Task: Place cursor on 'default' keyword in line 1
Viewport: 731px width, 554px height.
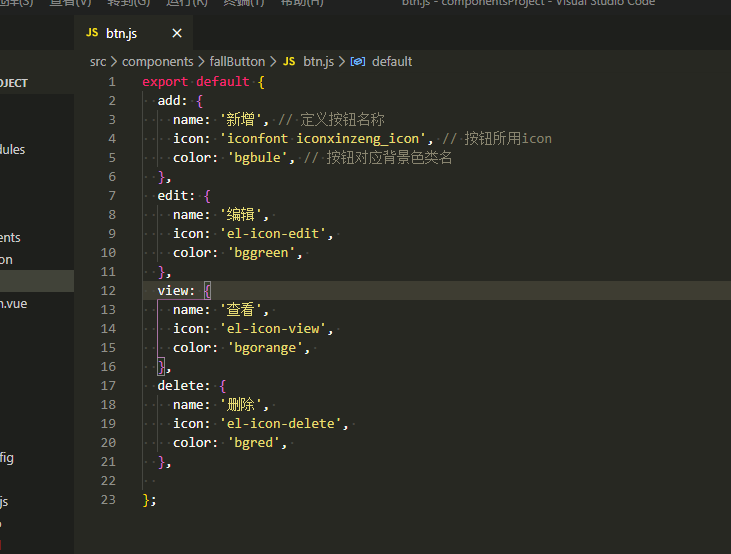Action: 222,82
